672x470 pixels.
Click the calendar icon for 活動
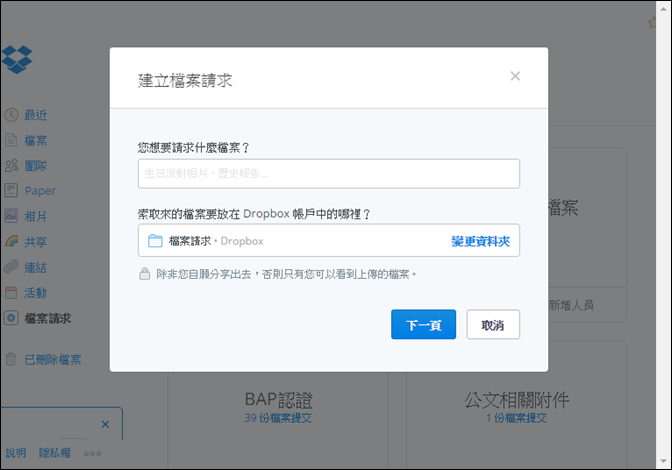click(x=11, y=293)
